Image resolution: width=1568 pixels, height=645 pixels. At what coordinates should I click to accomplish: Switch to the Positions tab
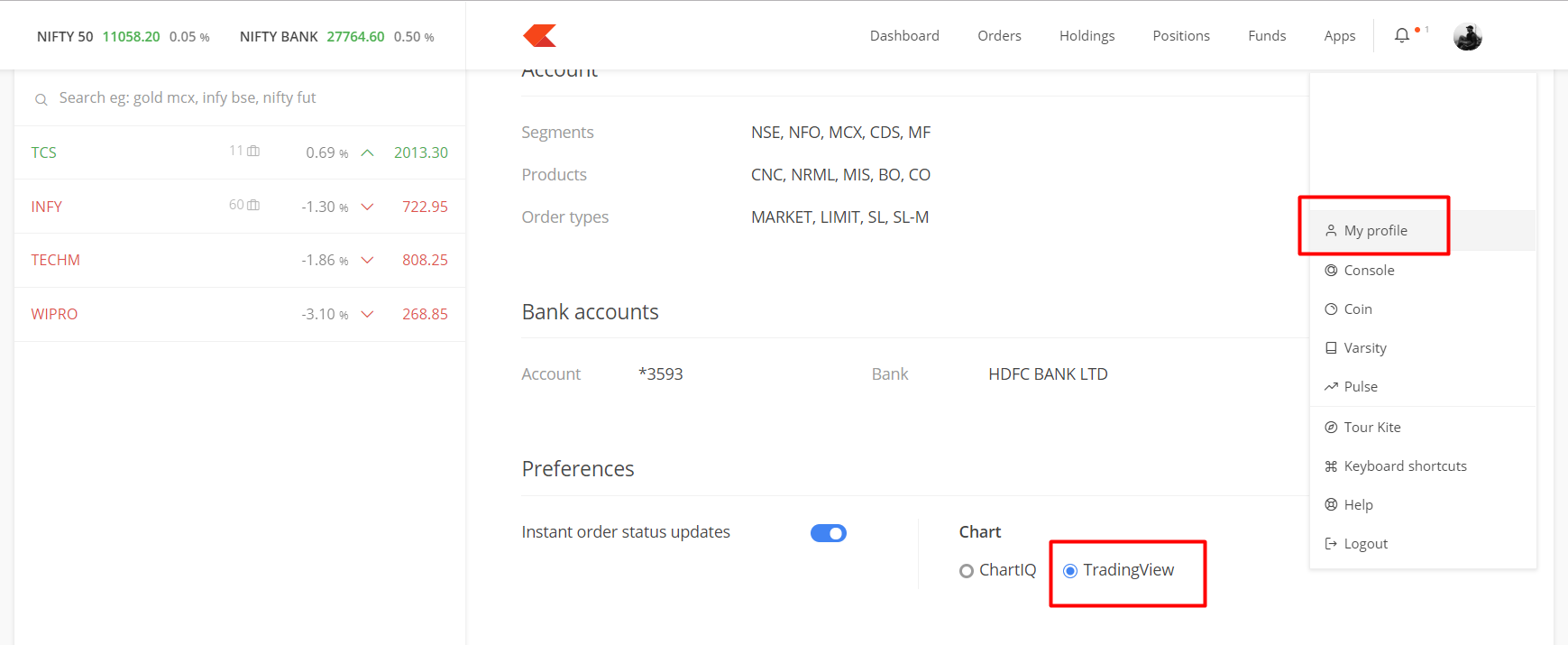coord(1181,35)
